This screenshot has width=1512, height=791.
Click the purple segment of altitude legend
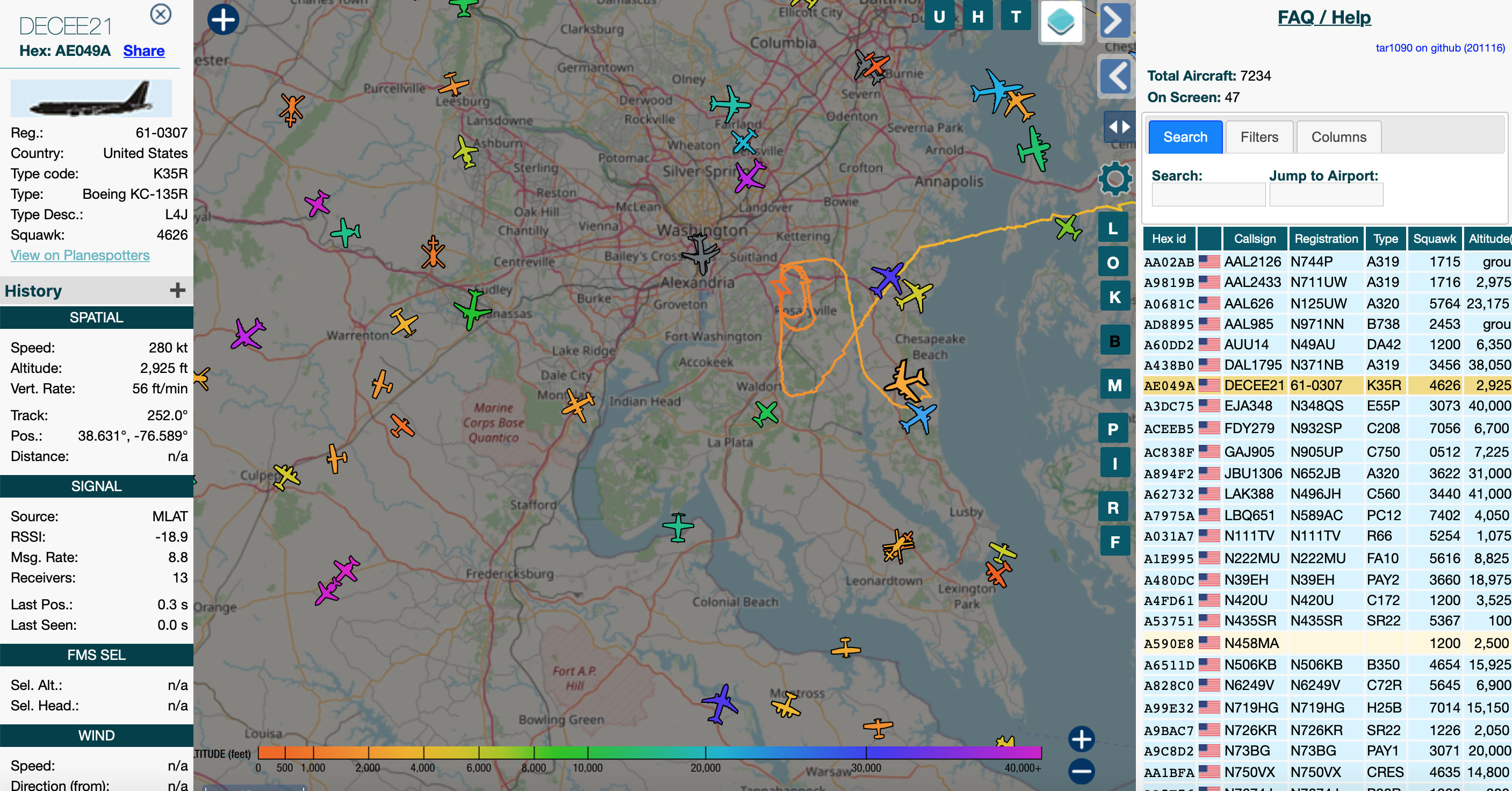click(954, 752)
